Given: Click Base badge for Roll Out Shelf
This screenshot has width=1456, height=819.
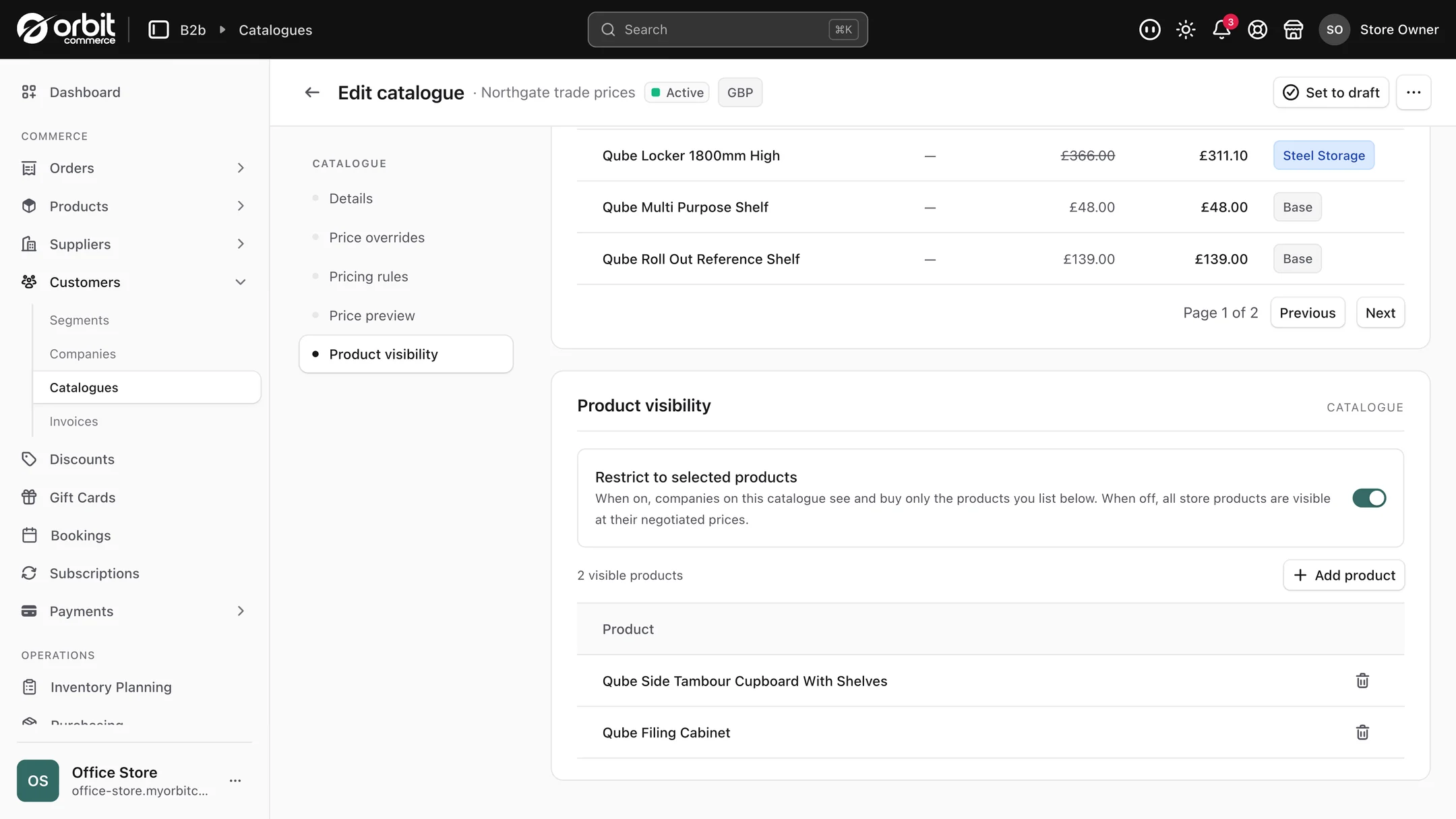Looking at the screenshot, I should [x=1297, y=259].
